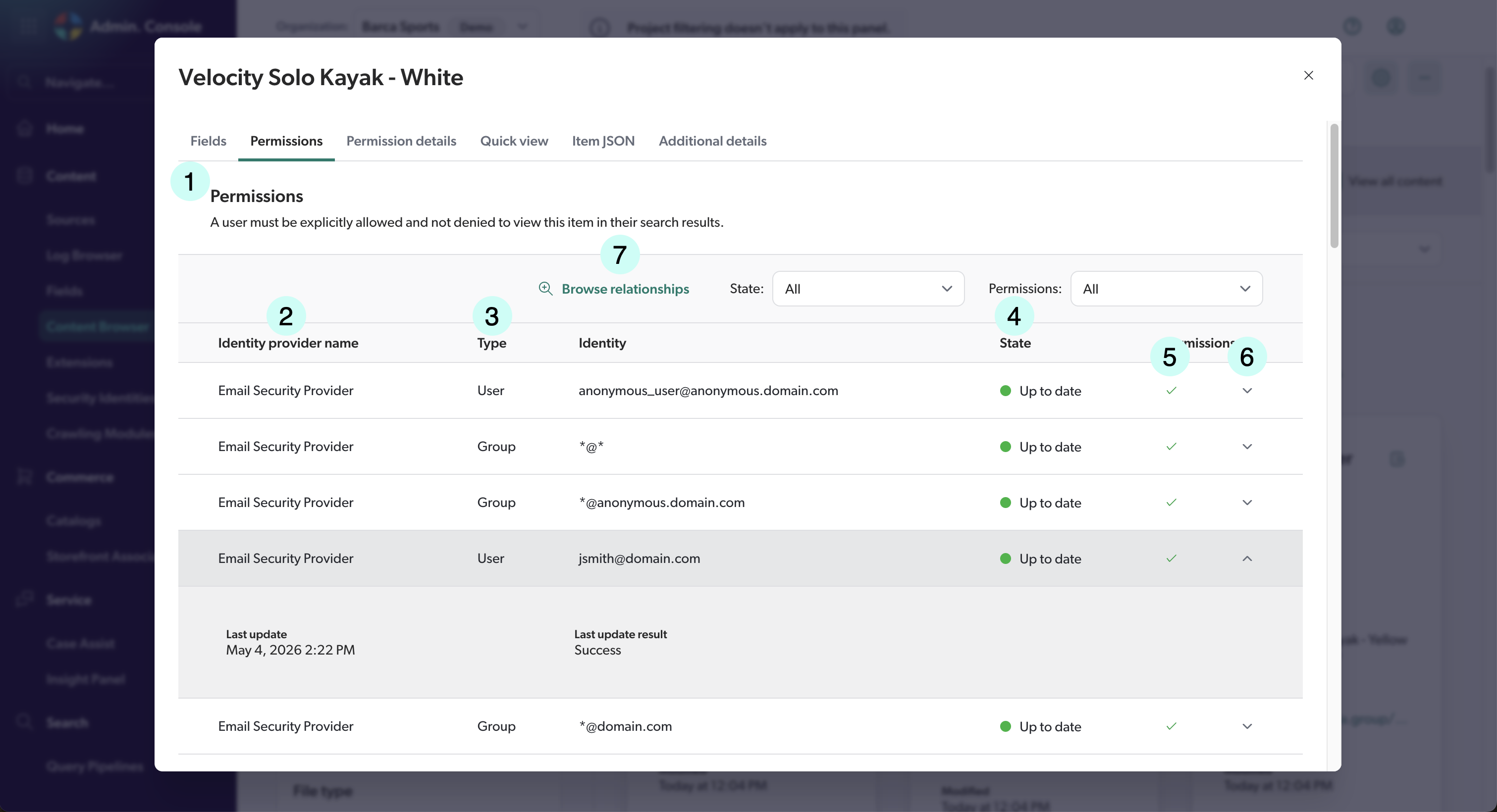Viewport: 1497px width, 812px height.
Task: Open the Permissions filter dropdown
Action: 1166,289
